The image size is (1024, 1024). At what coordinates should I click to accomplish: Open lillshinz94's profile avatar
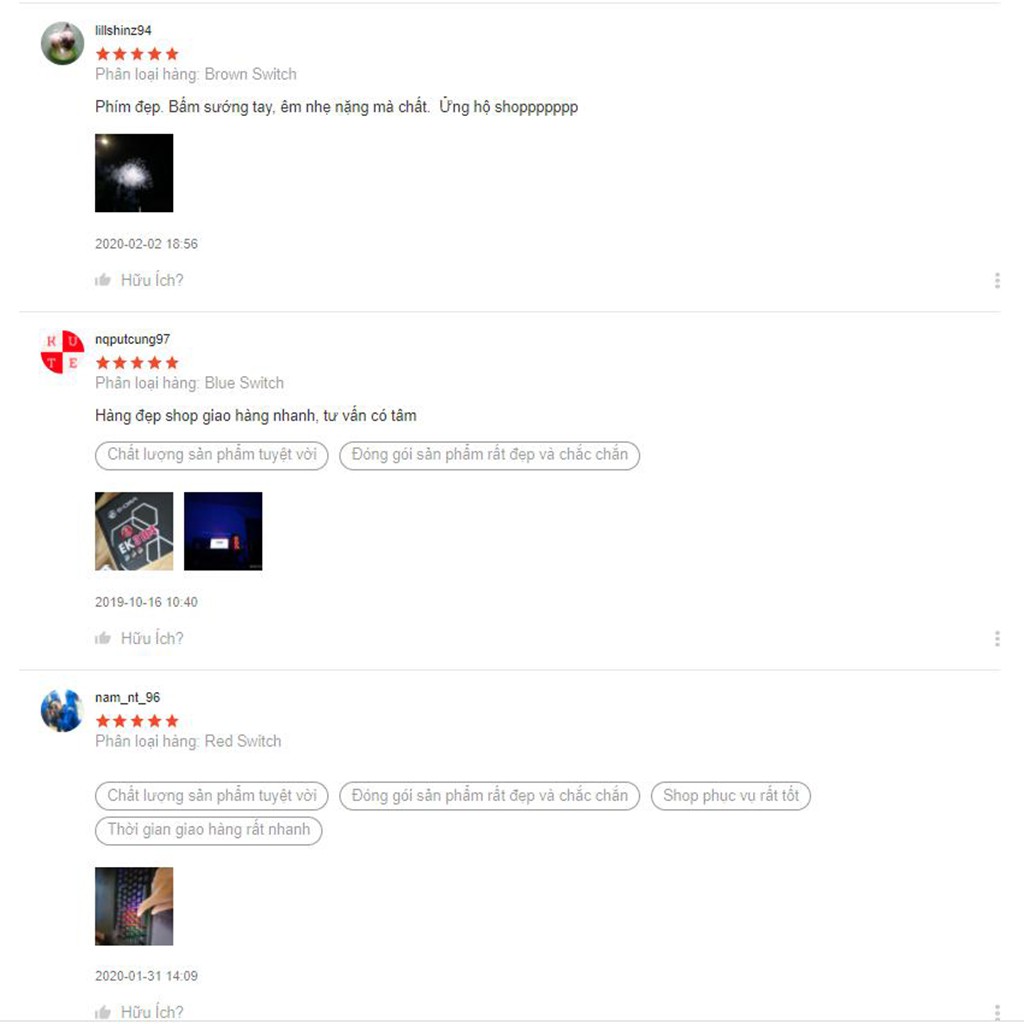(62, 43)
